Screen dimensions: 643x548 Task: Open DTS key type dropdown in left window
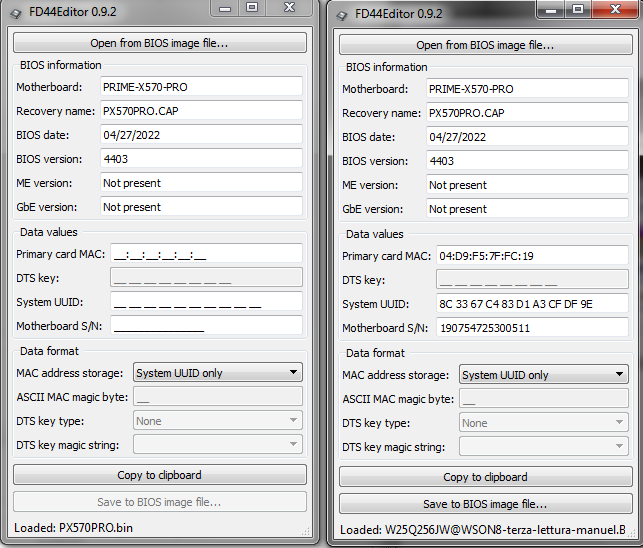[x=218, y=420]
